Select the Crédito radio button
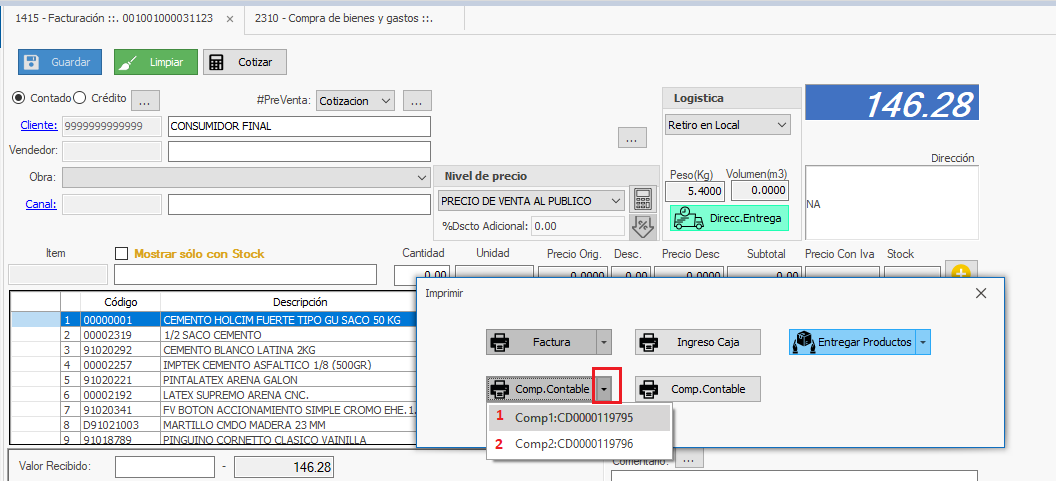 point(80,98)
